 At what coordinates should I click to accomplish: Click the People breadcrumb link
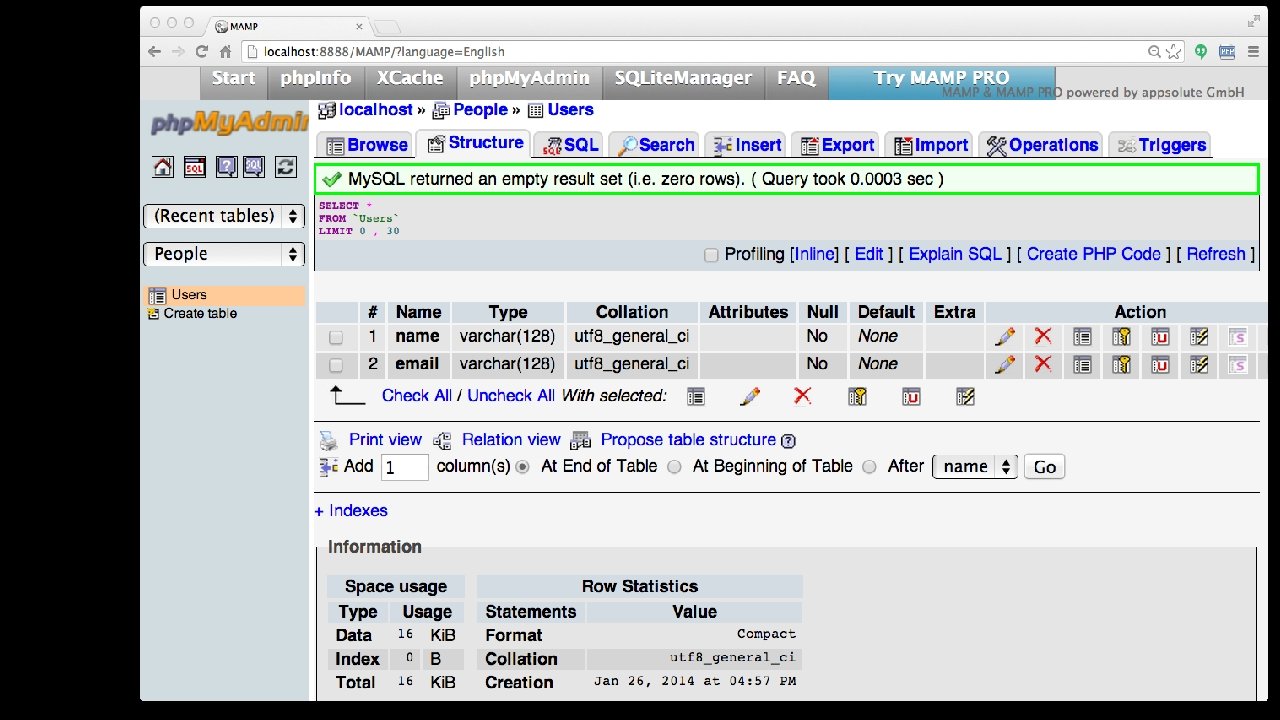tap(480, 110)
